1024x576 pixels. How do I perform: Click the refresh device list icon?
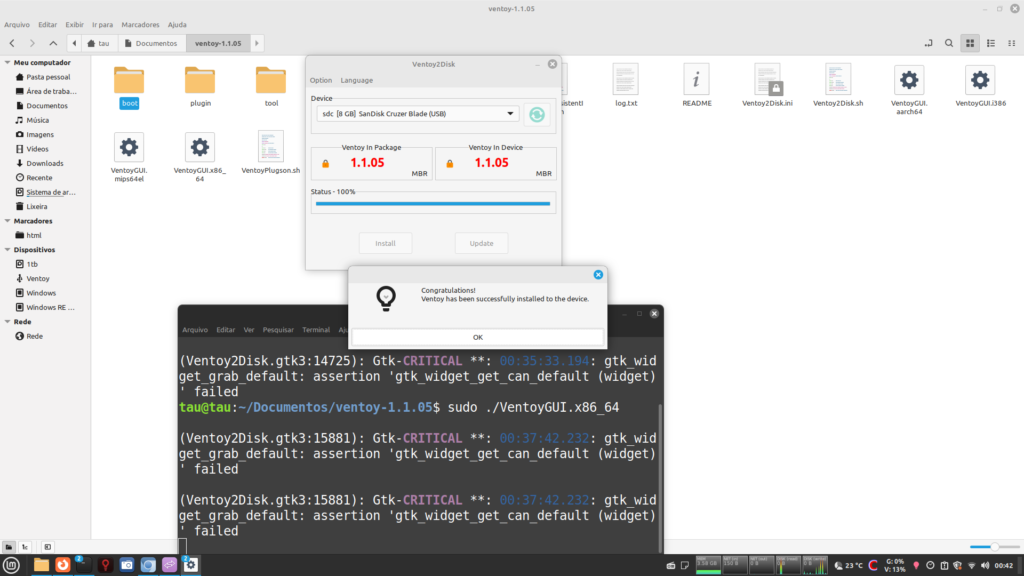point(538,115)
